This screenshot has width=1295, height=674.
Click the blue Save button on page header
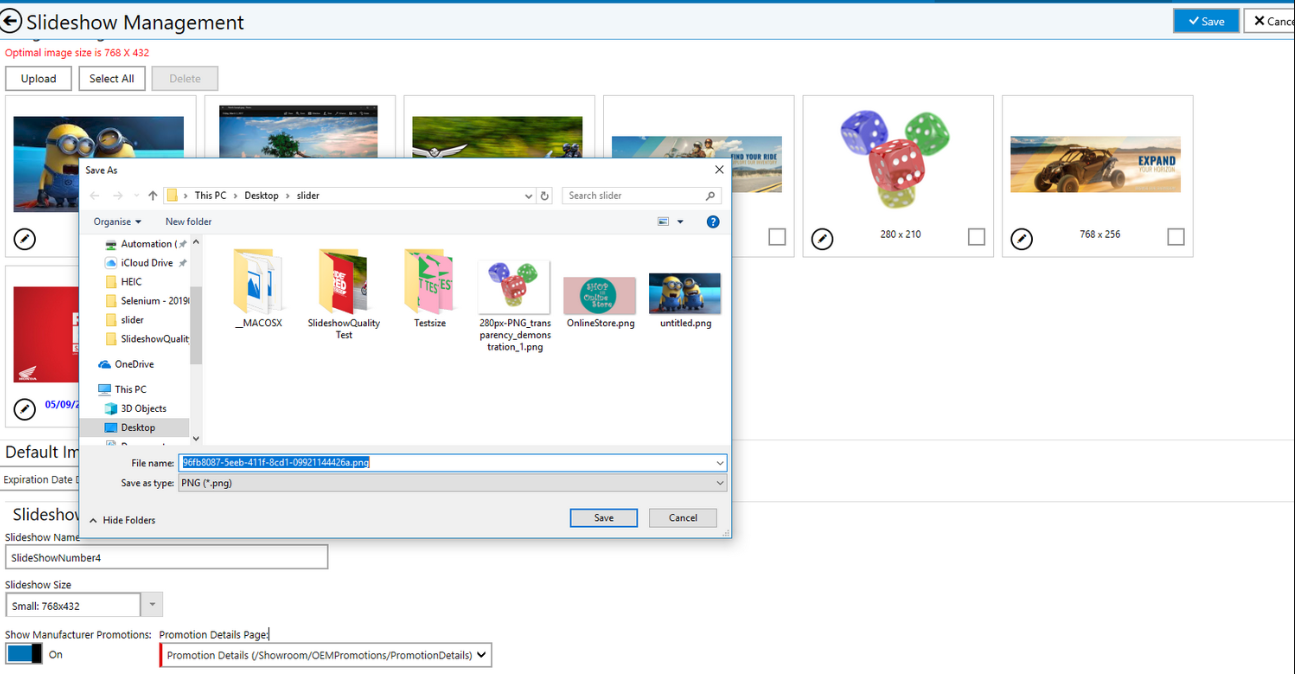1205,21
